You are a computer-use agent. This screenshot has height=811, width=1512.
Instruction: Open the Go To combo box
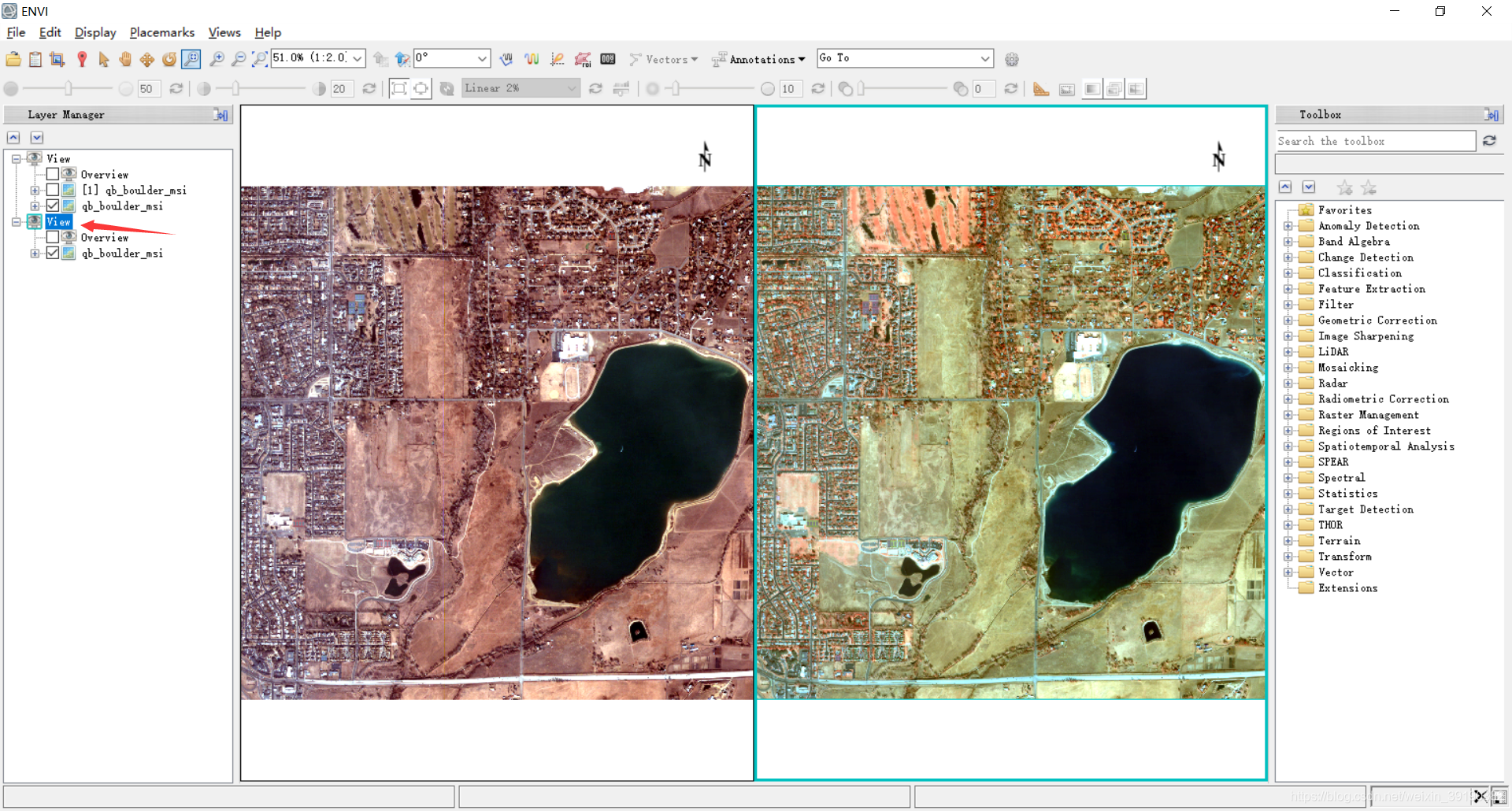pyautogui.click(x=906, y=58)
